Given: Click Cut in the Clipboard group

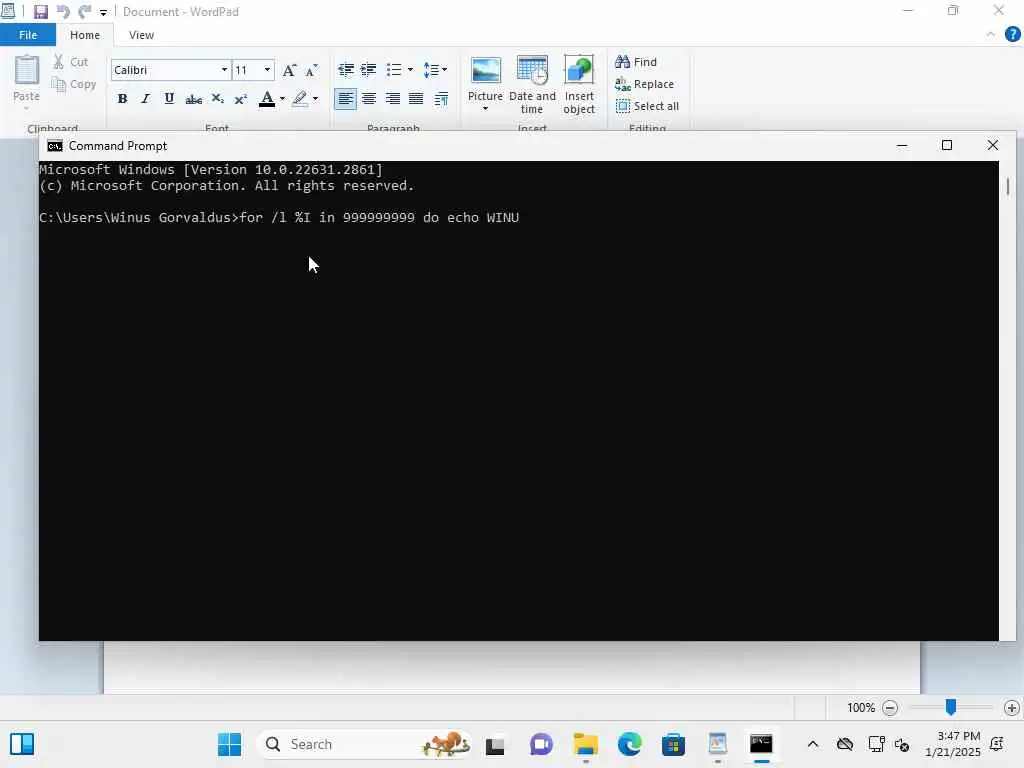Looking at the screenshot, I should click(71, 62).
